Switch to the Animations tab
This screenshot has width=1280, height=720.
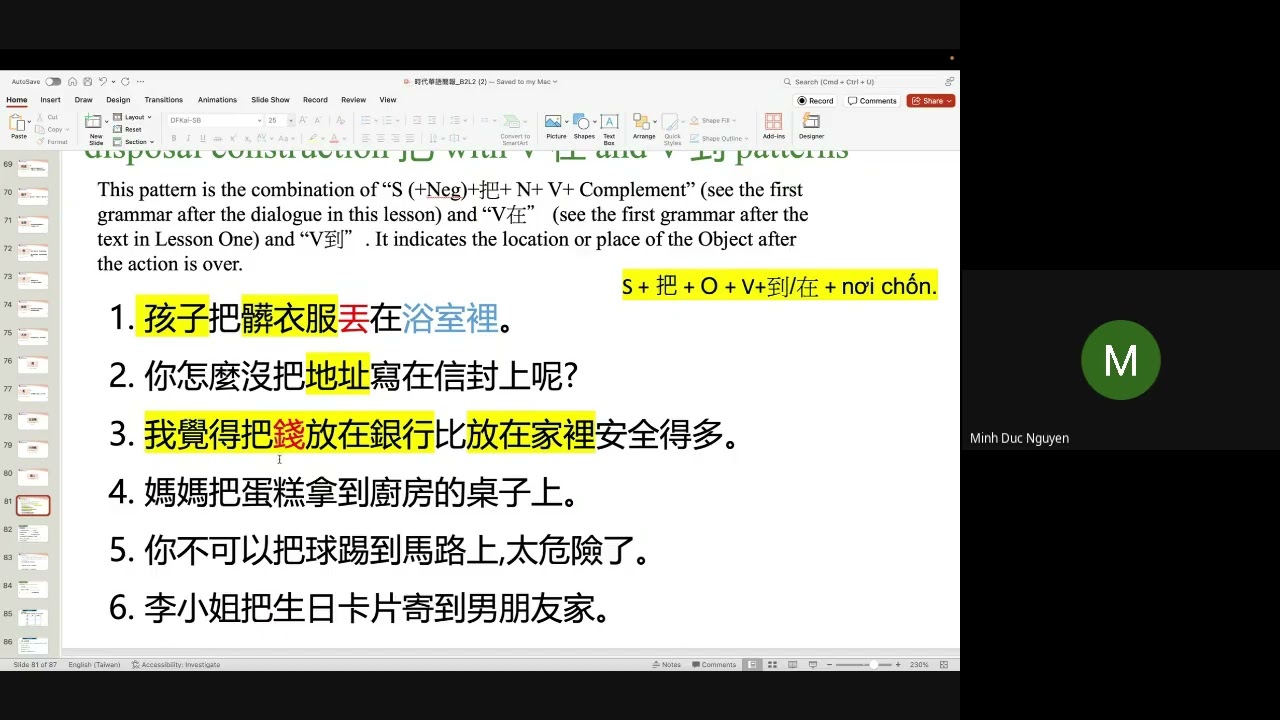point(217,100)
